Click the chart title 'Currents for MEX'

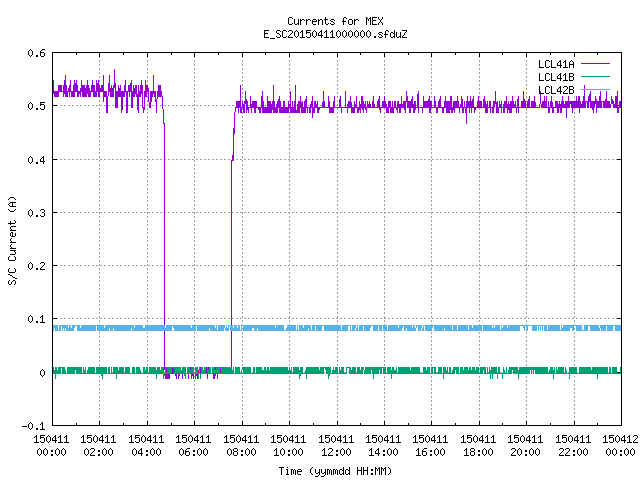tap(335, 21)
